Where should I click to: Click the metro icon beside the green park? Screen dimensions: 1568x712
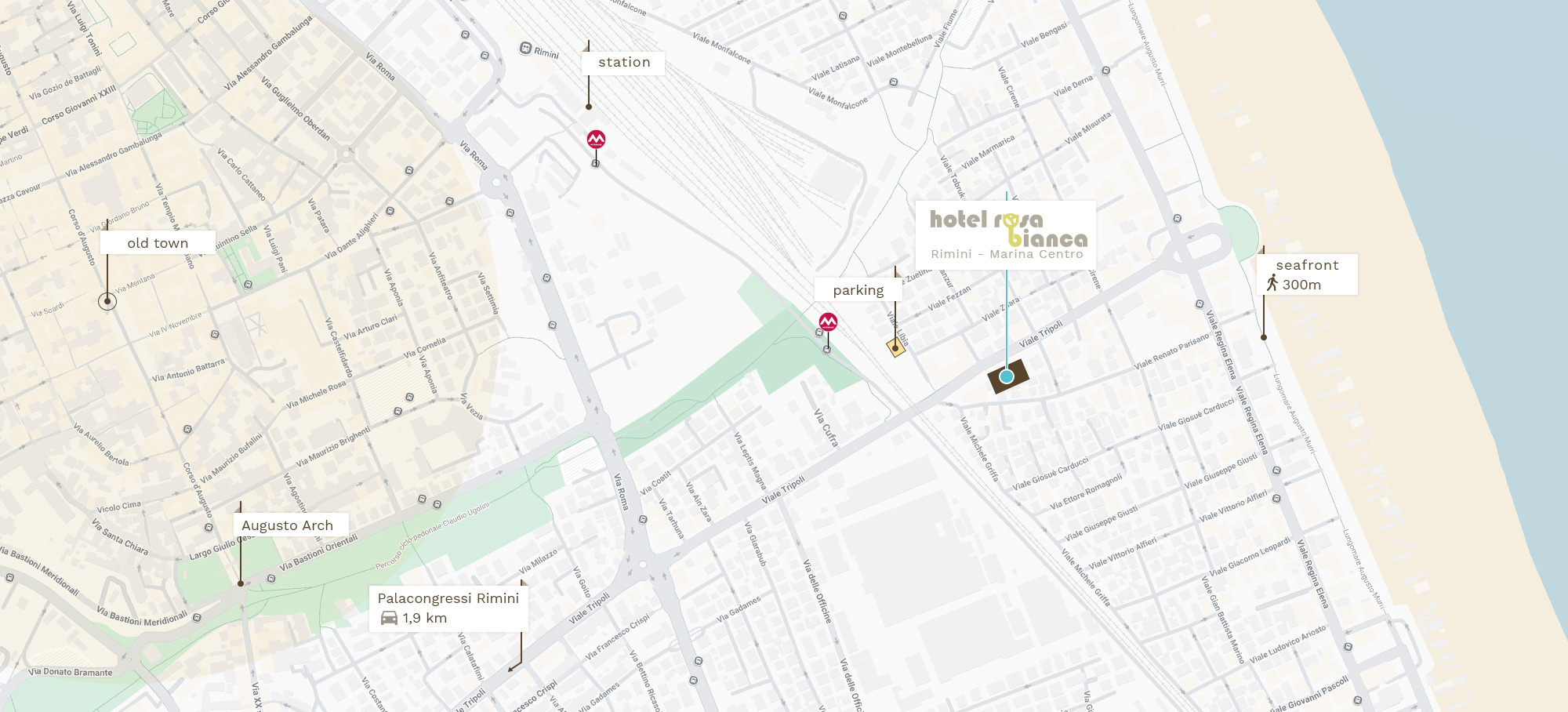point(828,321)
